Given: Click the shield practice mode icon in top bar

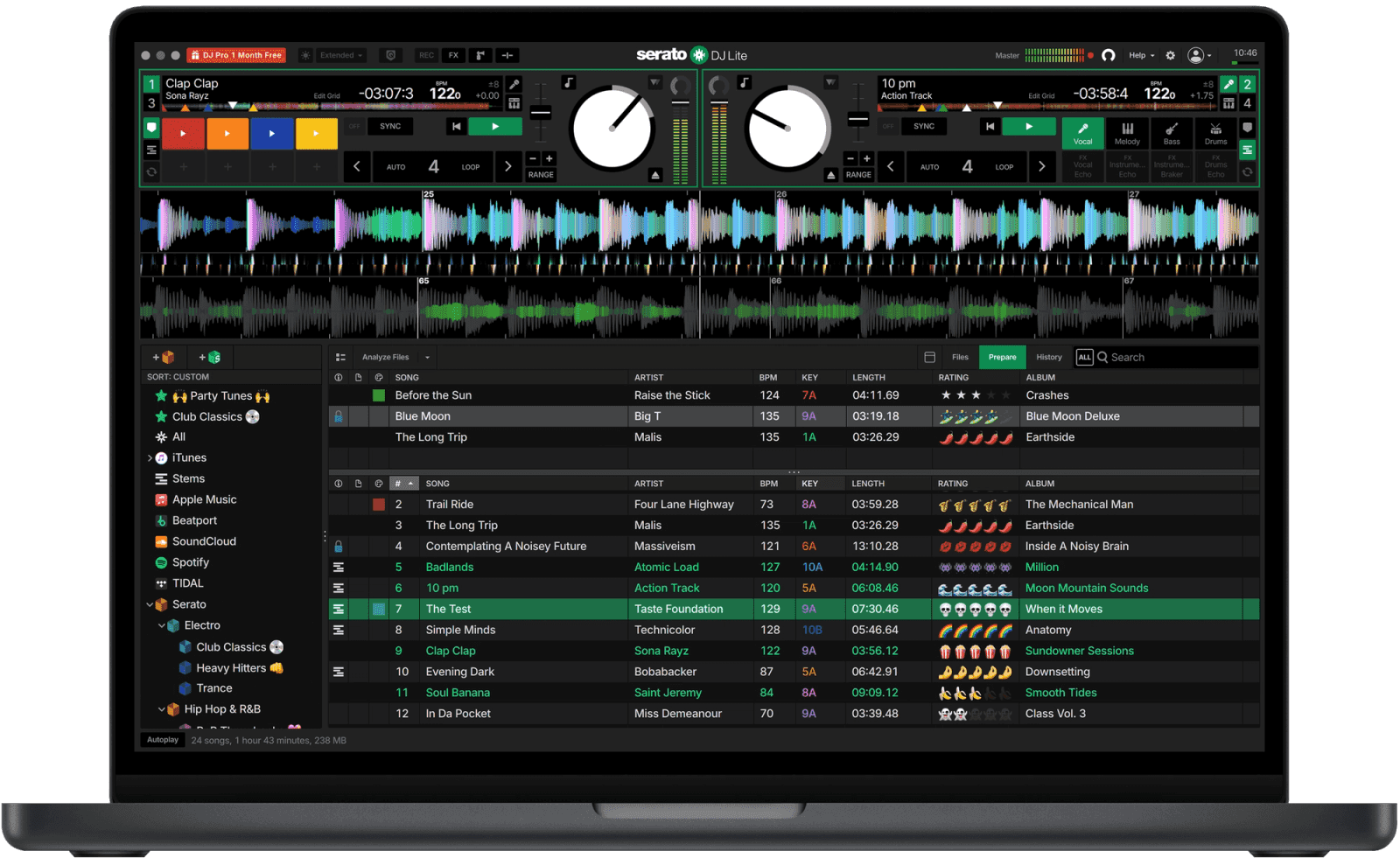Looking at the screenshot, I should coord(391,55).
